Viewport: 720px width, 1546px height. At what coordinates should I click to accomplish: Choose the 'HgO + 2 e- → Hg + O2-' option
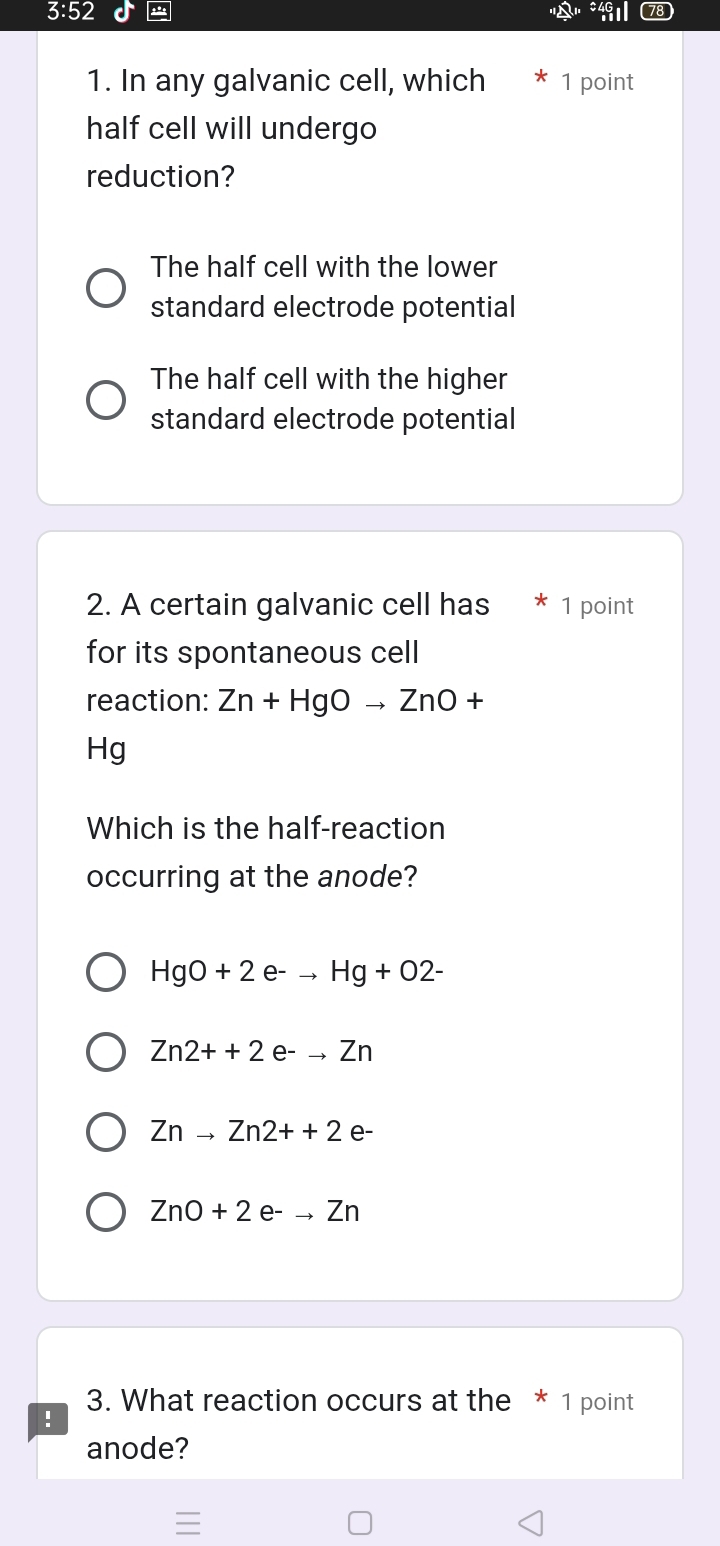pyautogui.click(x=106, y=972)
